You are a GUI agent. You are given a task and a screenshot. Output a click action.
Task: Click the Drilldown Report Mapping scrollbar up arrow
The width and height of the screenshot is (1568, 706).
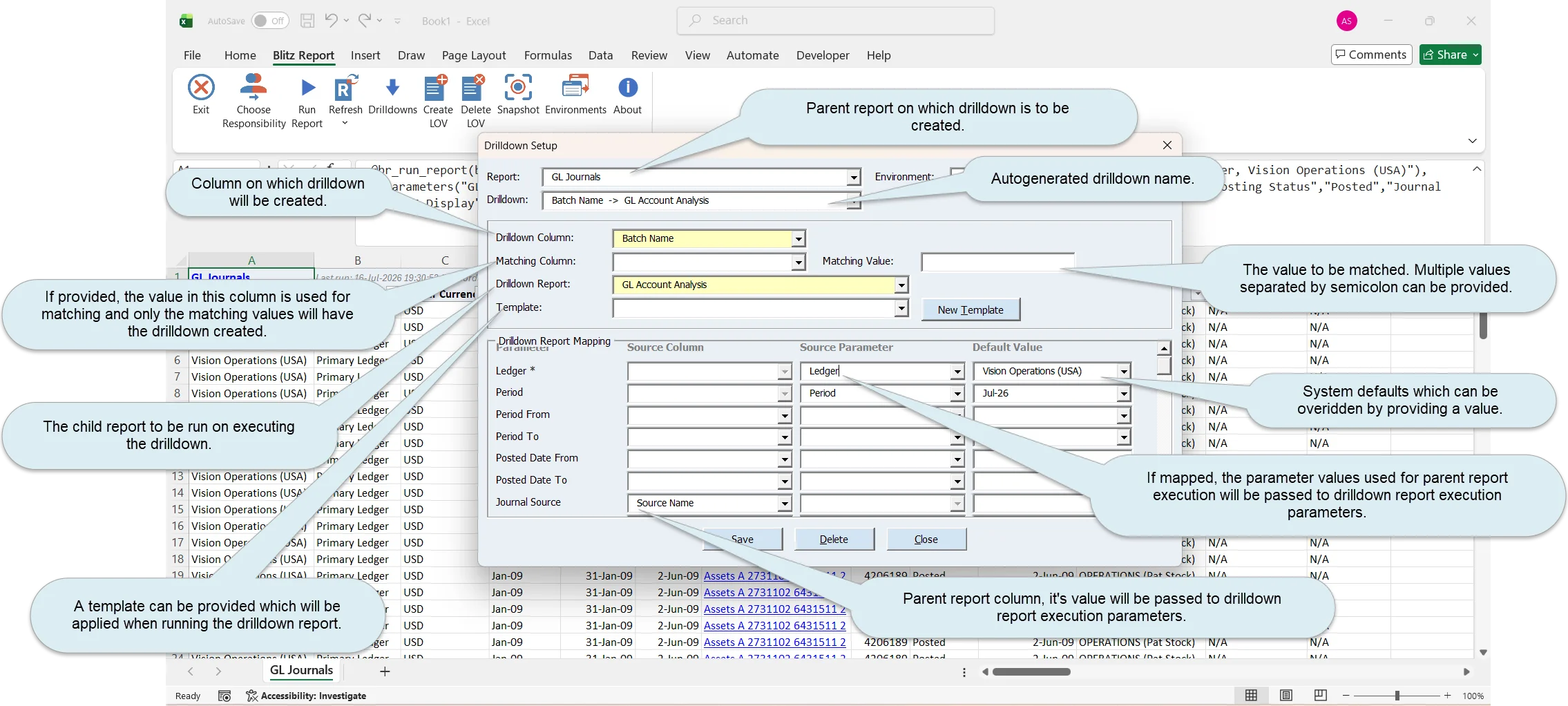[1164, 349]
